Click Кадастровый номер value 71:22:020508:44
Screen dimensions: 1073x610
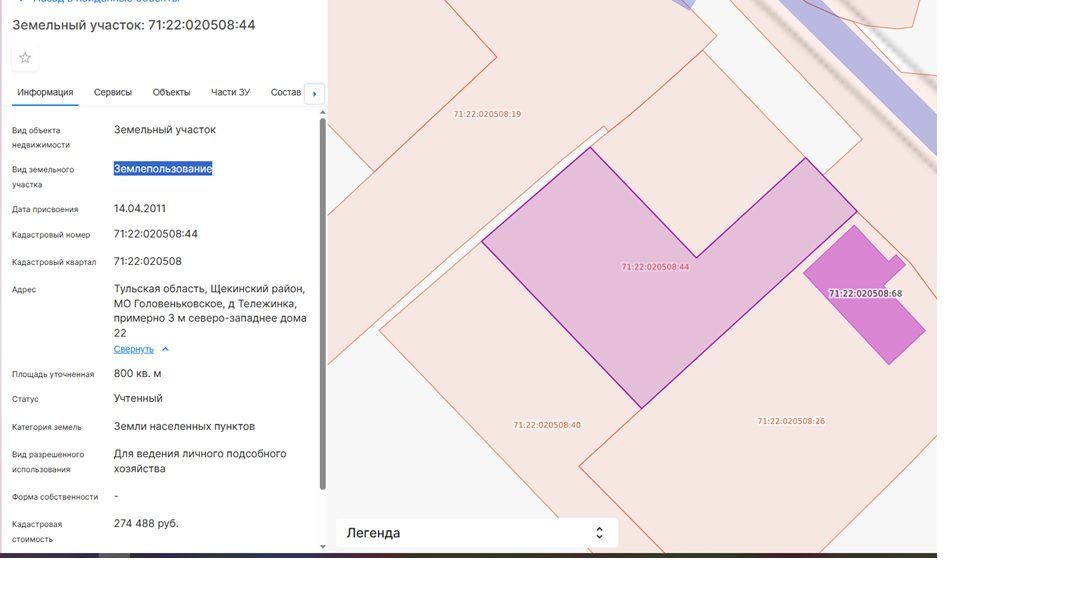(155, 234)
